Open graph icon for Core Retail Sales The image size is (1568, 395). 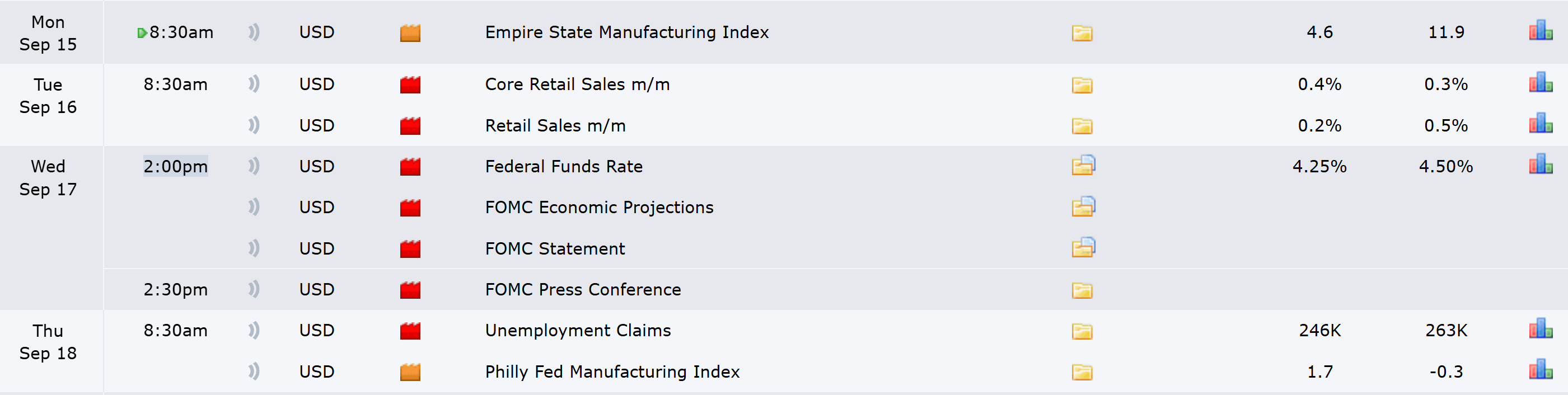(x=1540, y=83)
